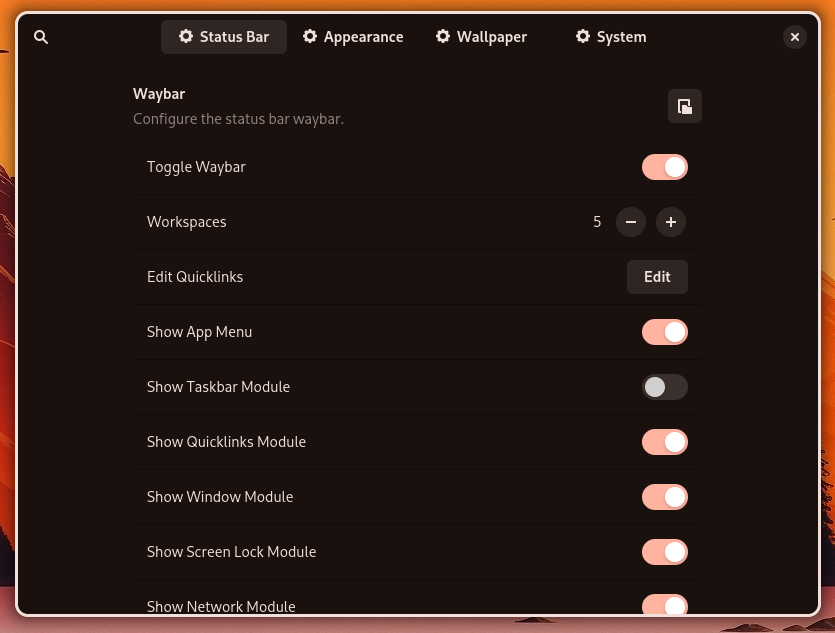Click the minus icon to decrease workspaces
Screen dimensions: 835x633
[x=631, y=222]
